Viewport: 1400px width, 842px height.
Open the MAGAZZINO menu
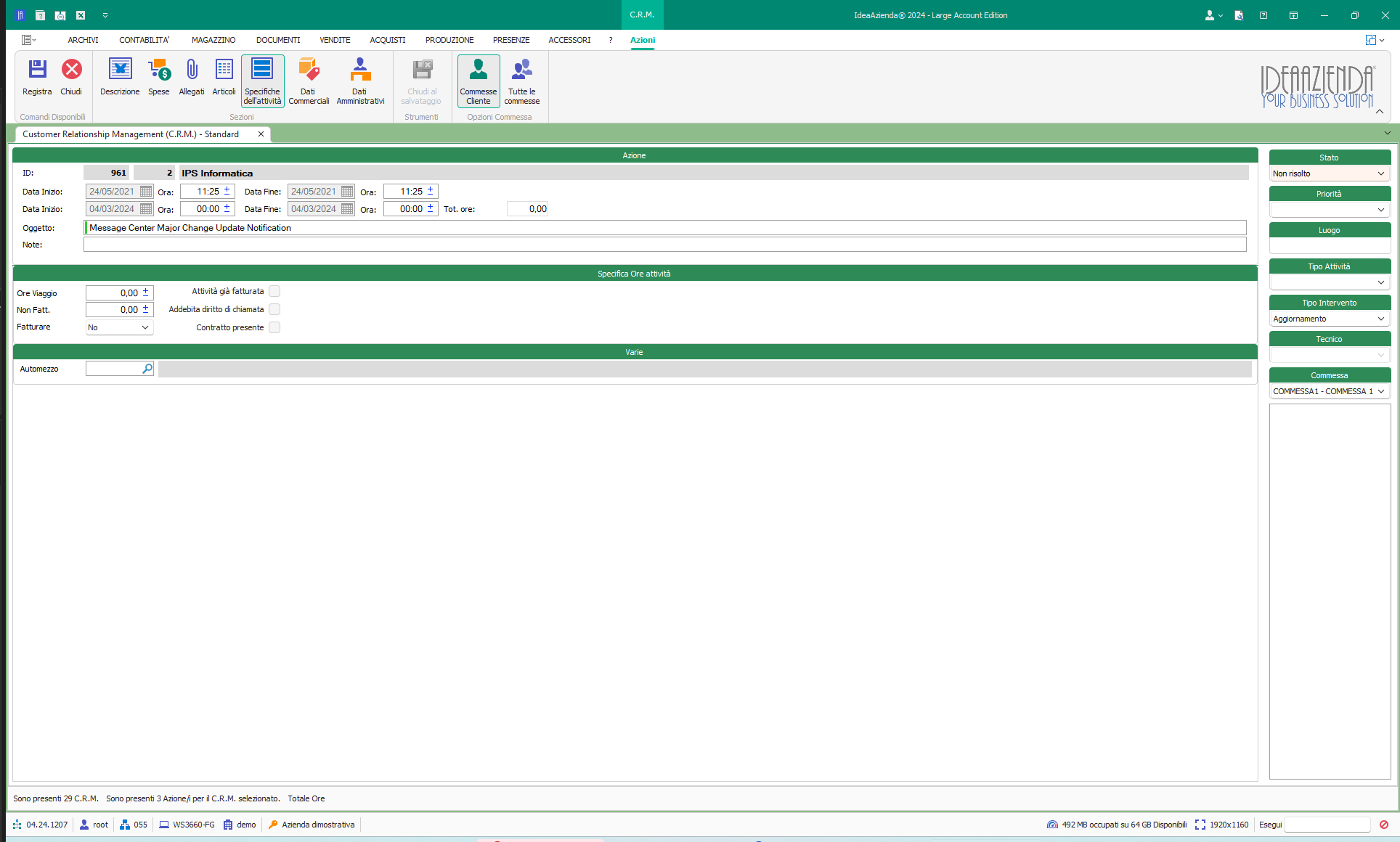tap(213, 40)
